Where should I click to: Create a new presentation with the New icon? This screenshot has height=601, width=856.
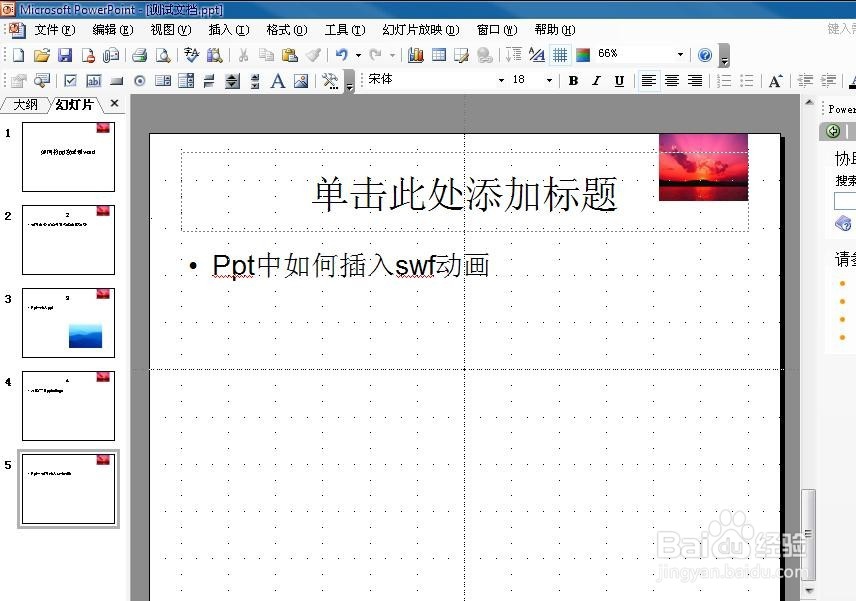pyautogui.click(x=17, y=53)
